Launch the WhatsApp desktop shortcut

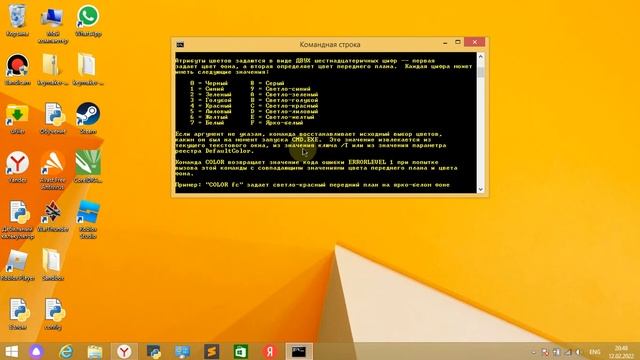(88, 20)
